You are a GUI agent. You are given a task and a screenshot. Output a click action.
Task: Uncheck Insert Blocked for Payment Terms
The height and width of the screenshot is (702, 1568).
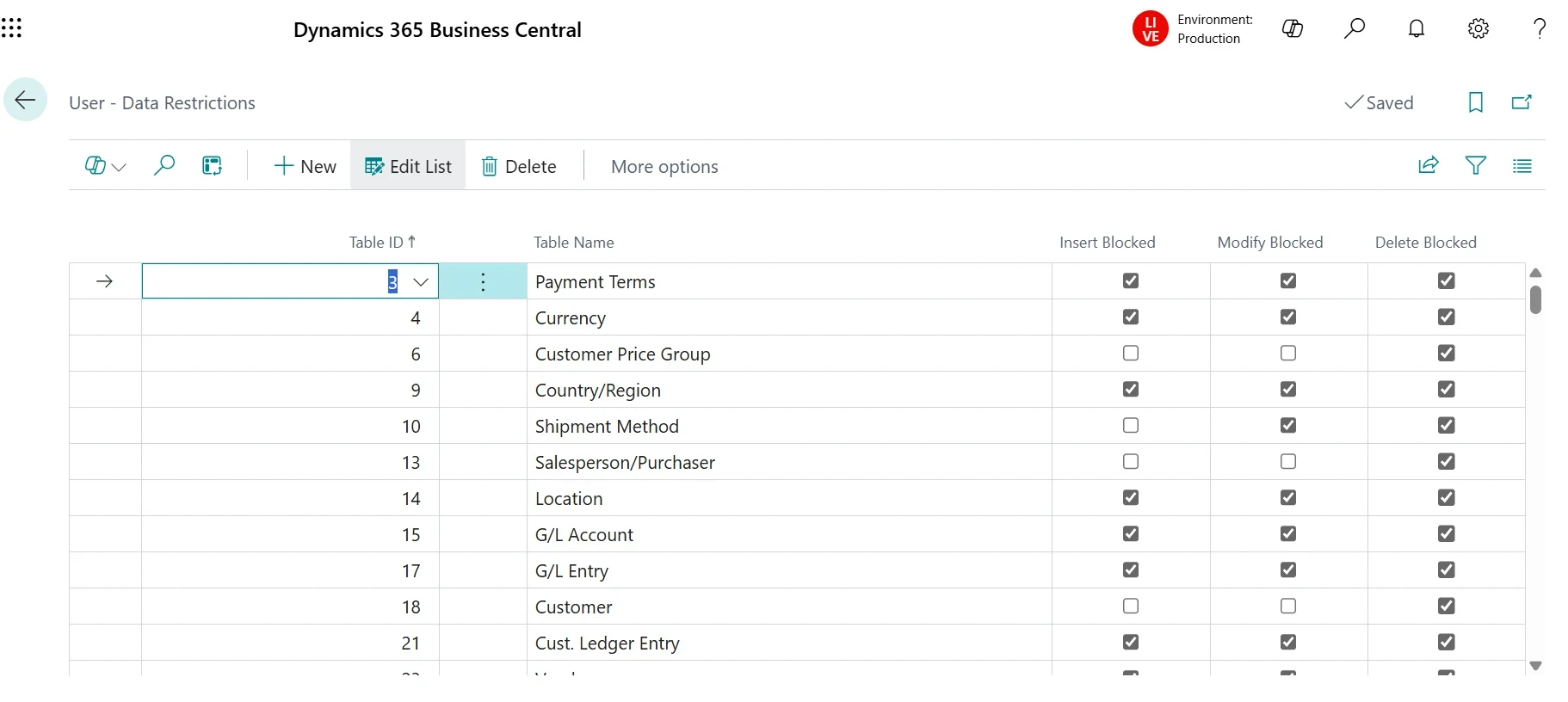tap(1131, 280)
